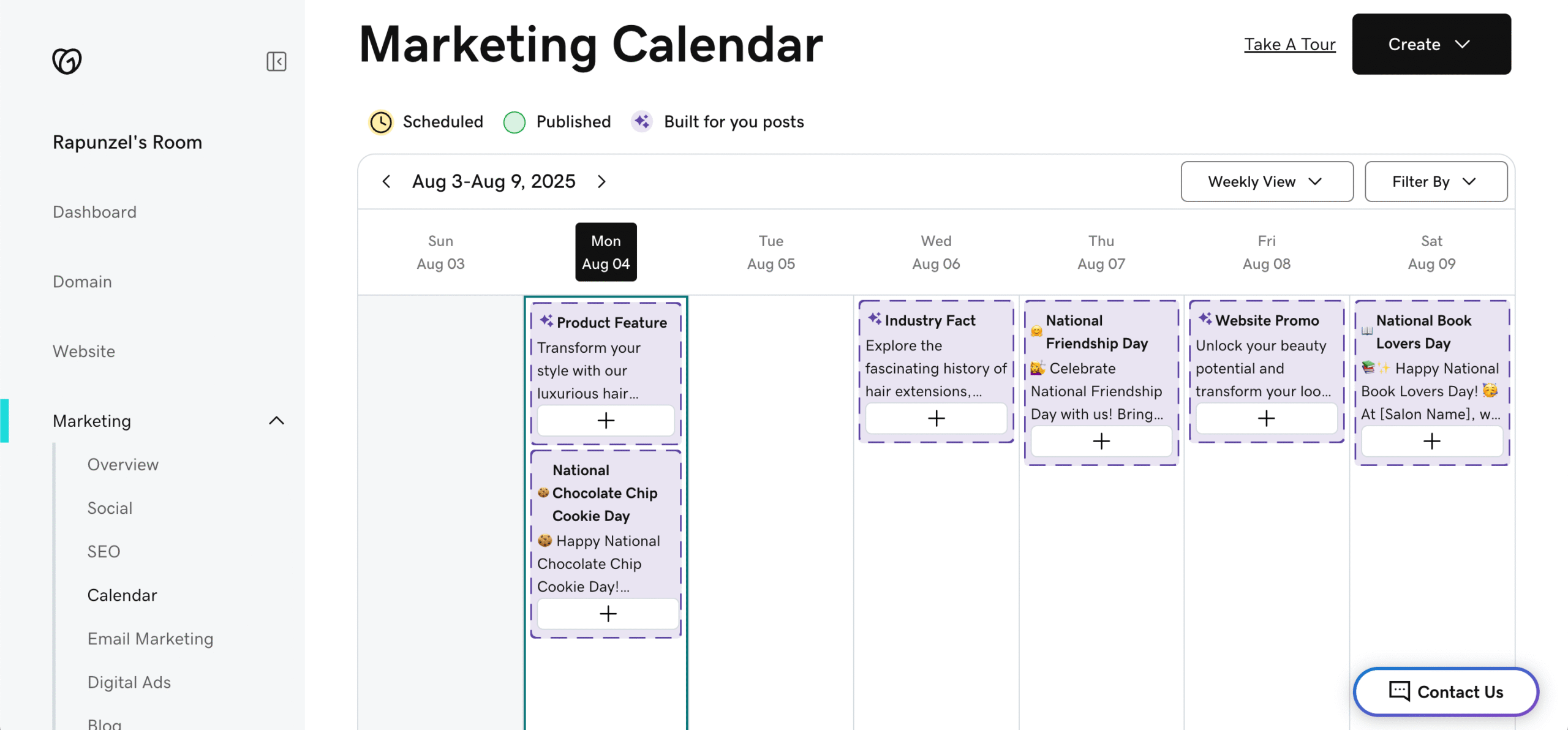Click the Contact Us button

point(1445,691)
